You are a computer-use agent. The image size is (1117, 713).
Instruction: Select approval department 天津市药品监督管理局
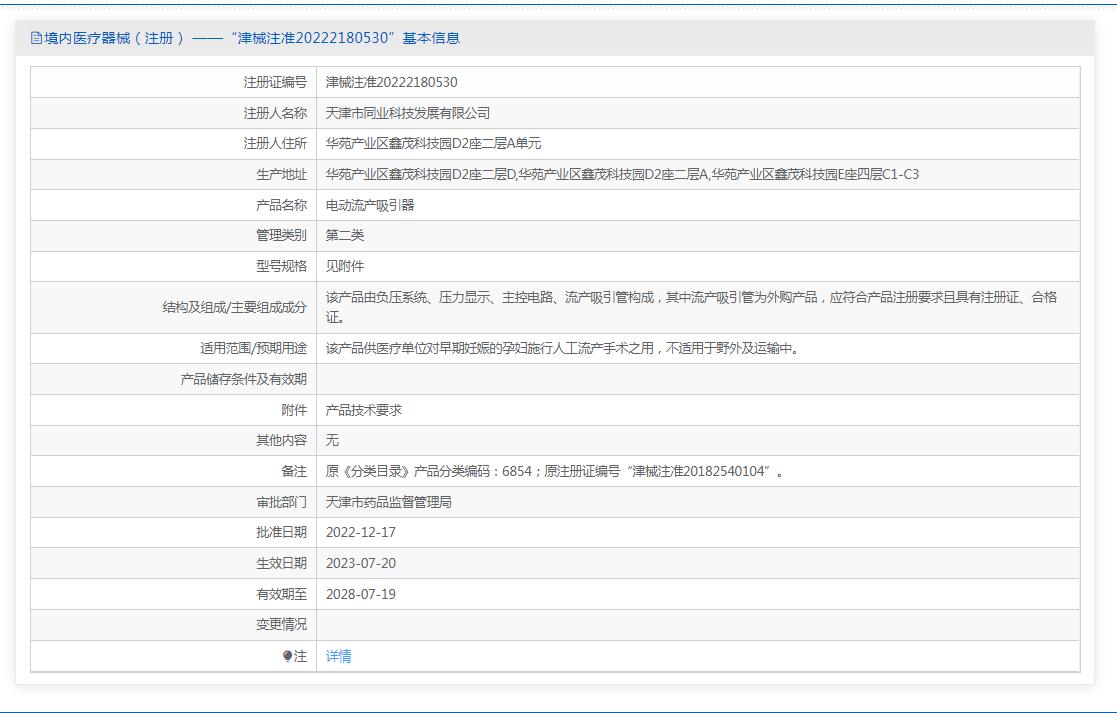coord(389,502)
